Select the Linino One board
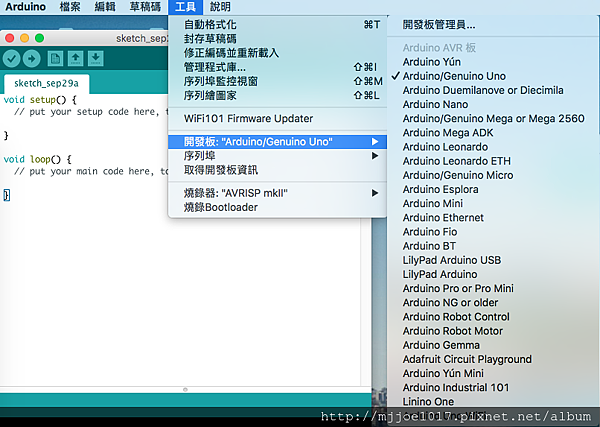Image resolution: width=600 pixels, height=427 pixels. coord(493,401)
